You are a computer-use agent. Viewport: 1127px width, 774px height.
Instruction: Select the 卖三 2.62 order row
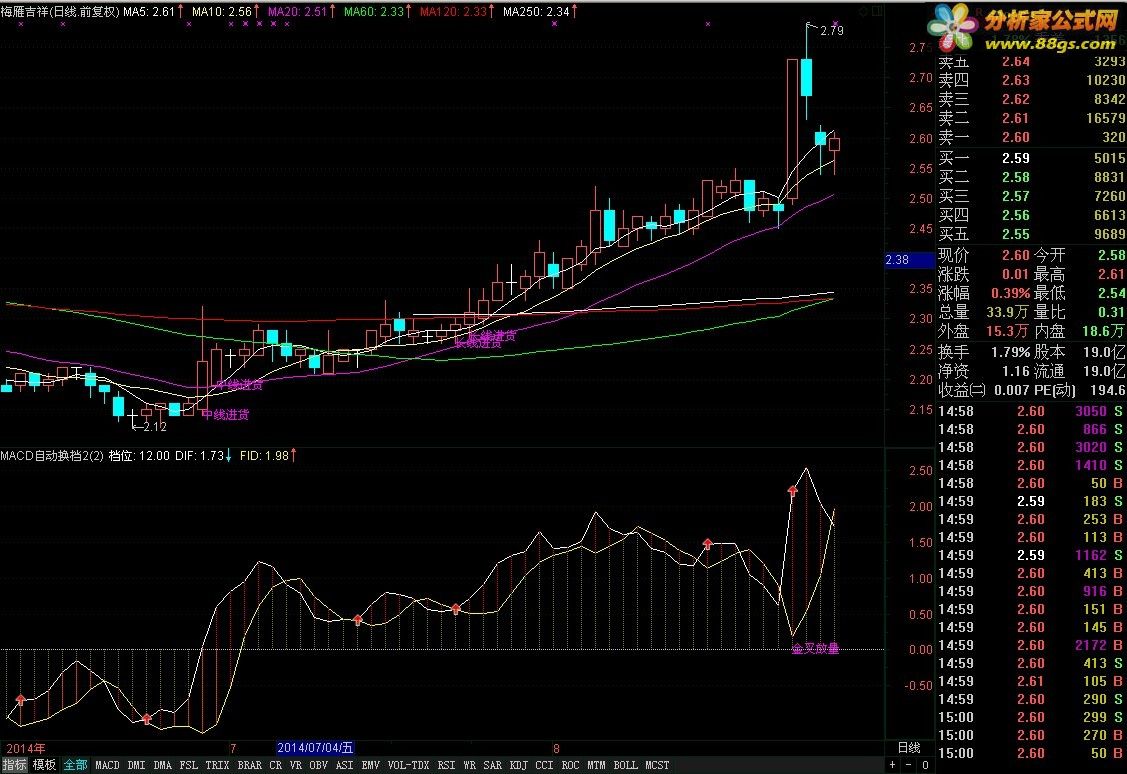(1031, 99)
